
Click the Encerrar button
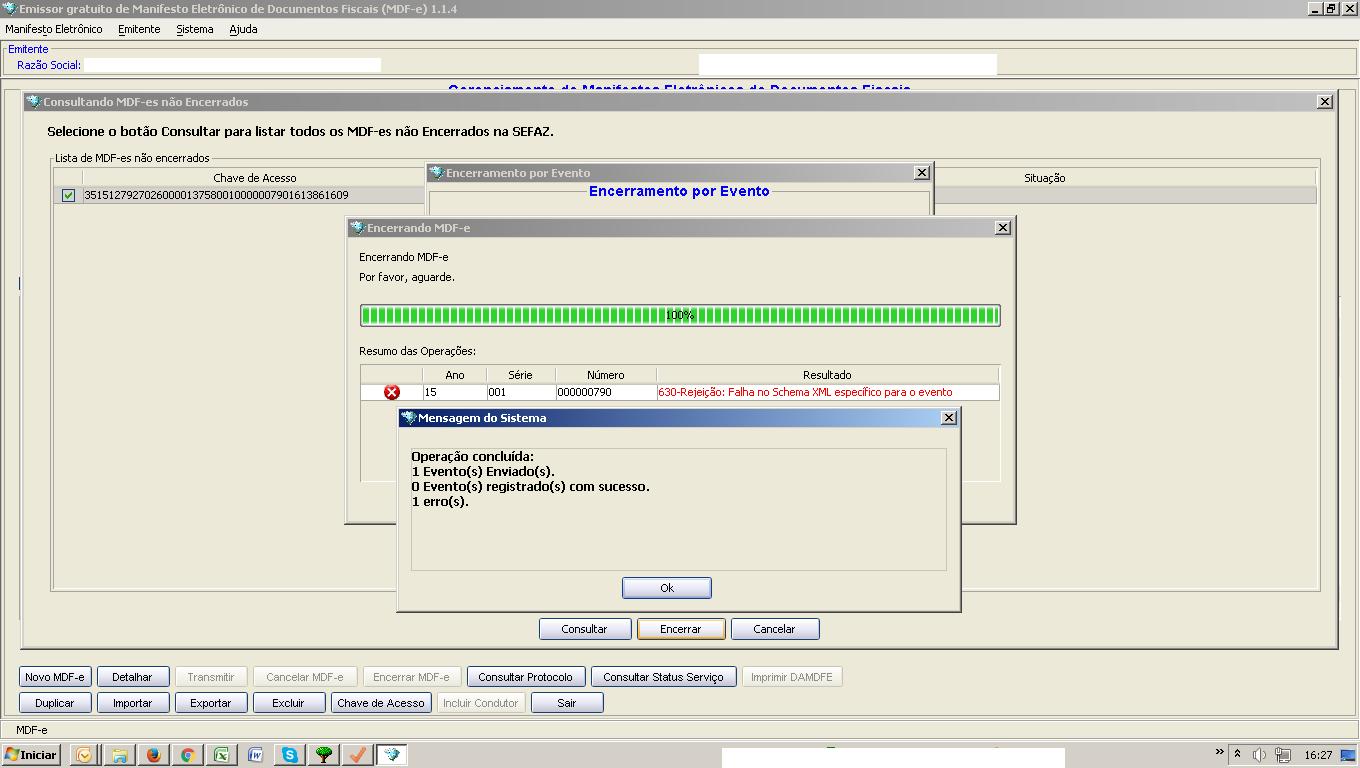680,629
